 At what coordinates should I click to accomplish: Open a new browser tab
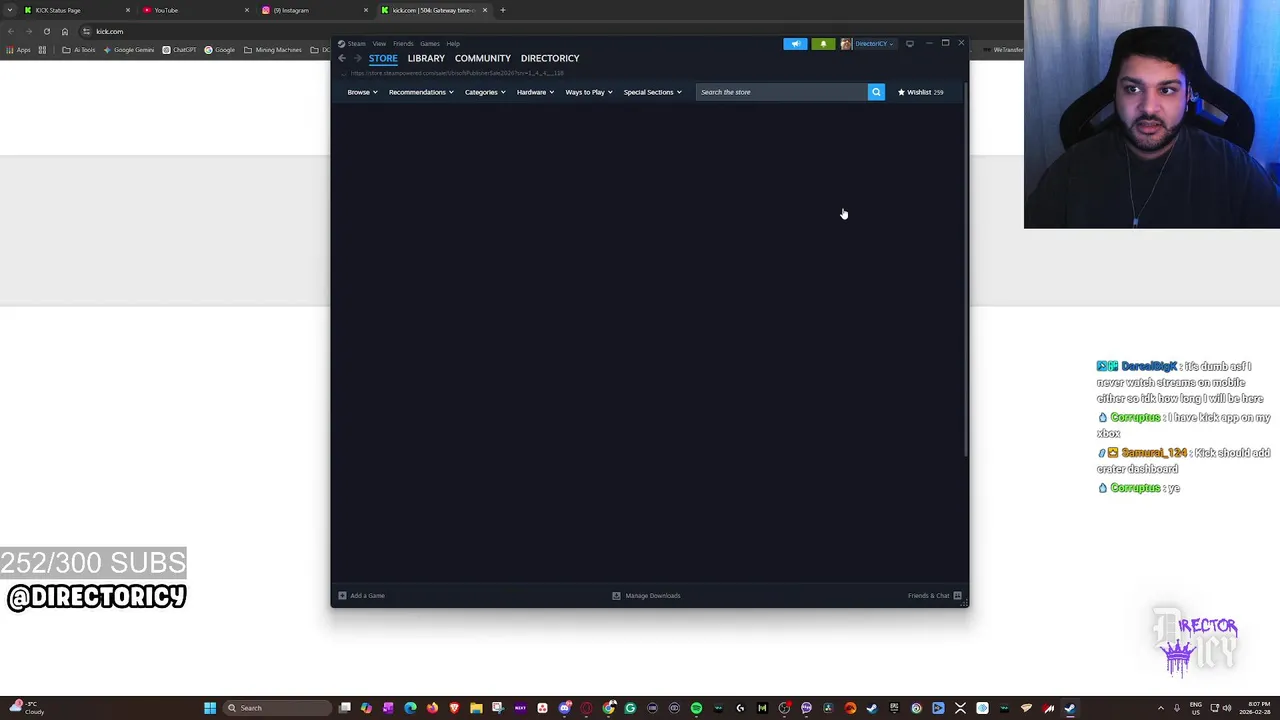coord(503,10)
